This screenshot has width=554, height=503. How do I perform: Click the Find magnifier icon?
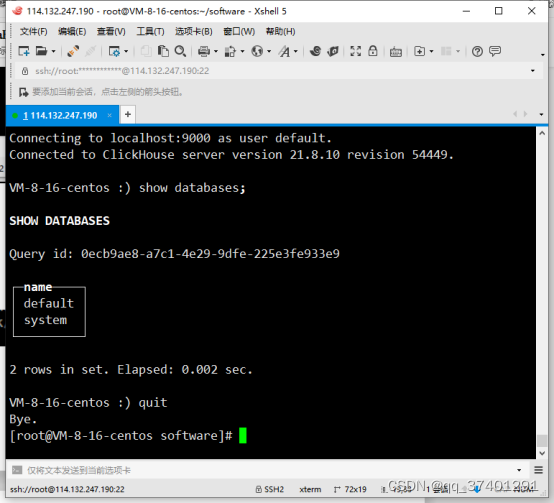coord(180,51)
